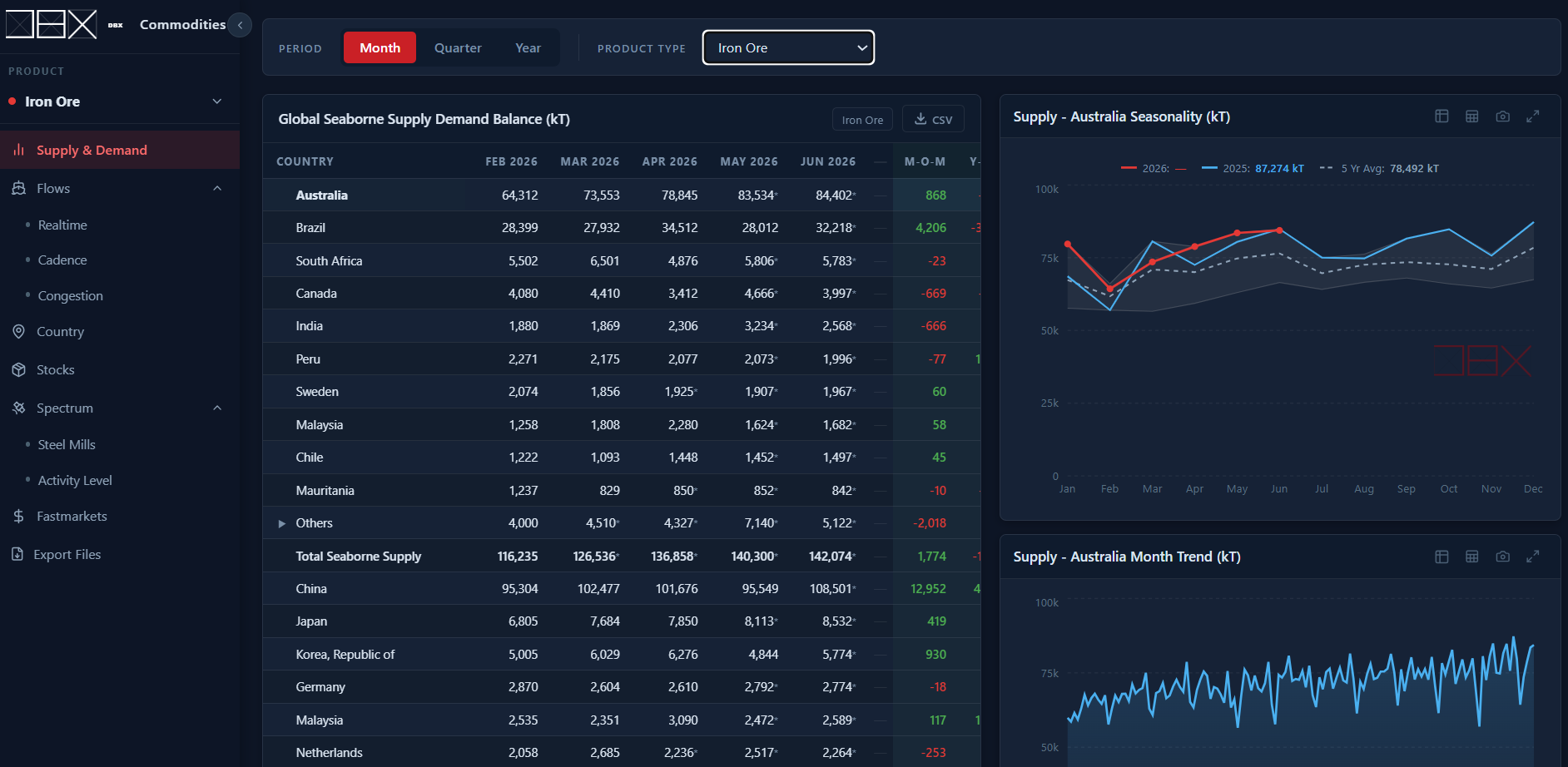Image resolution: width=1568 pixels, height=767 pixels.
Task: Open the Product Type Iron Ore dropdown
Action: tap(788, 47)
